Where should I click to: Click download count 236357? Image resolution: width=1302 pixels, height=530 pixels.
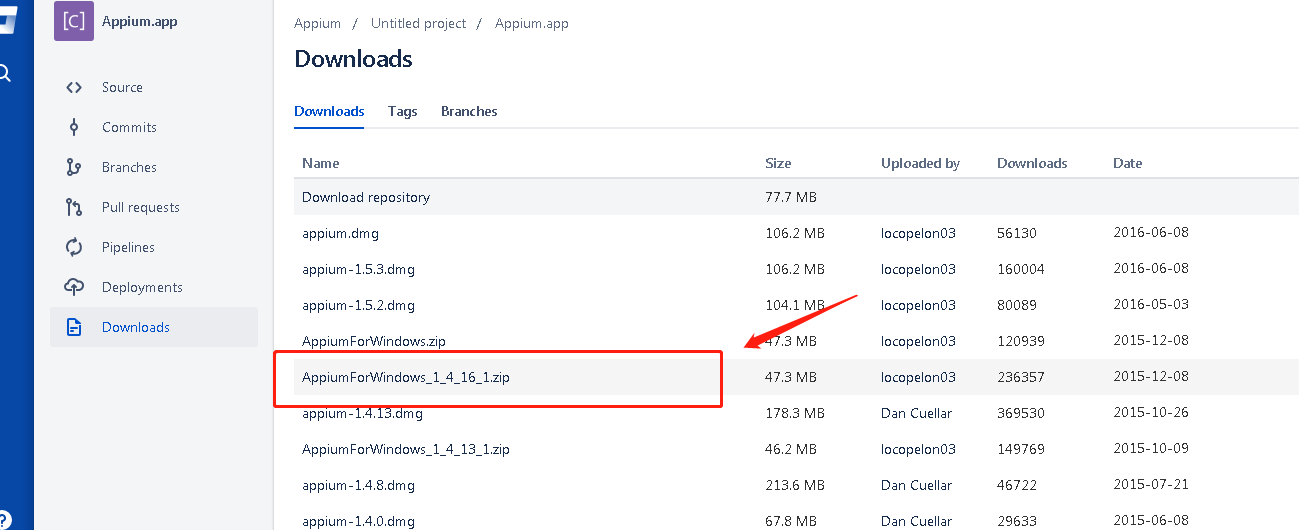coord(1021,377)
